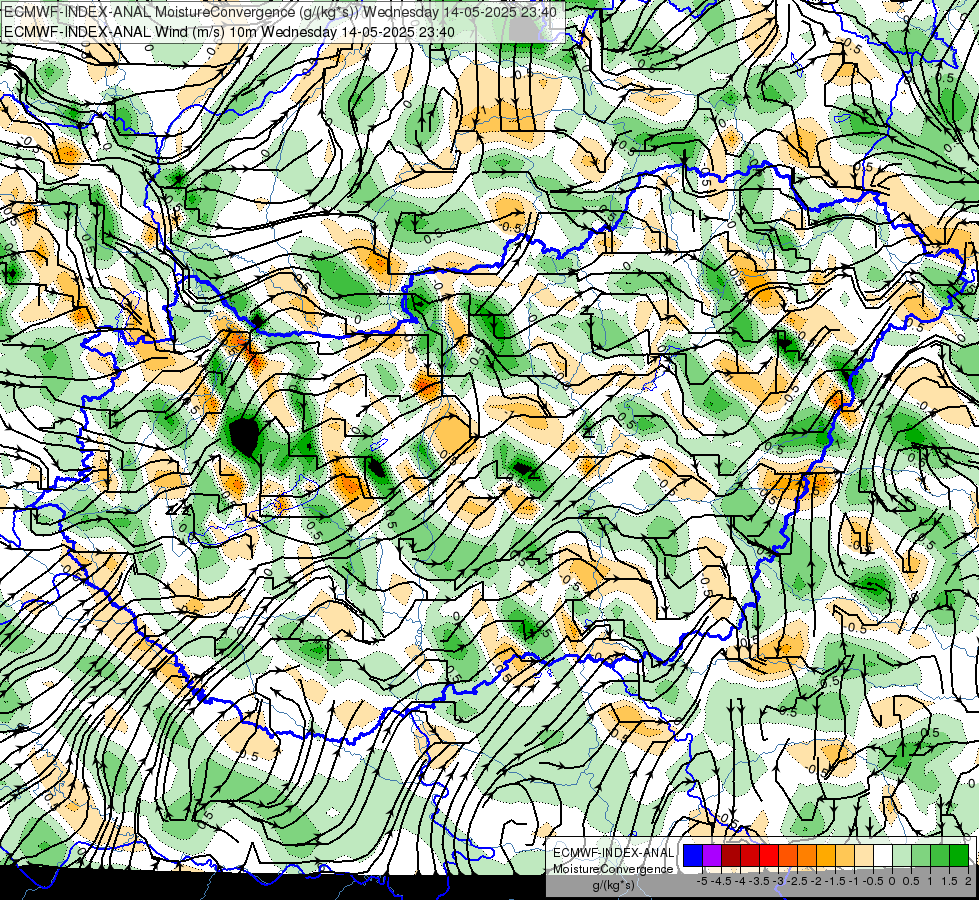Click the -1.5 tick label on legend scale
This screenshot has height=900, width=979.
click(x=835, y=881)
